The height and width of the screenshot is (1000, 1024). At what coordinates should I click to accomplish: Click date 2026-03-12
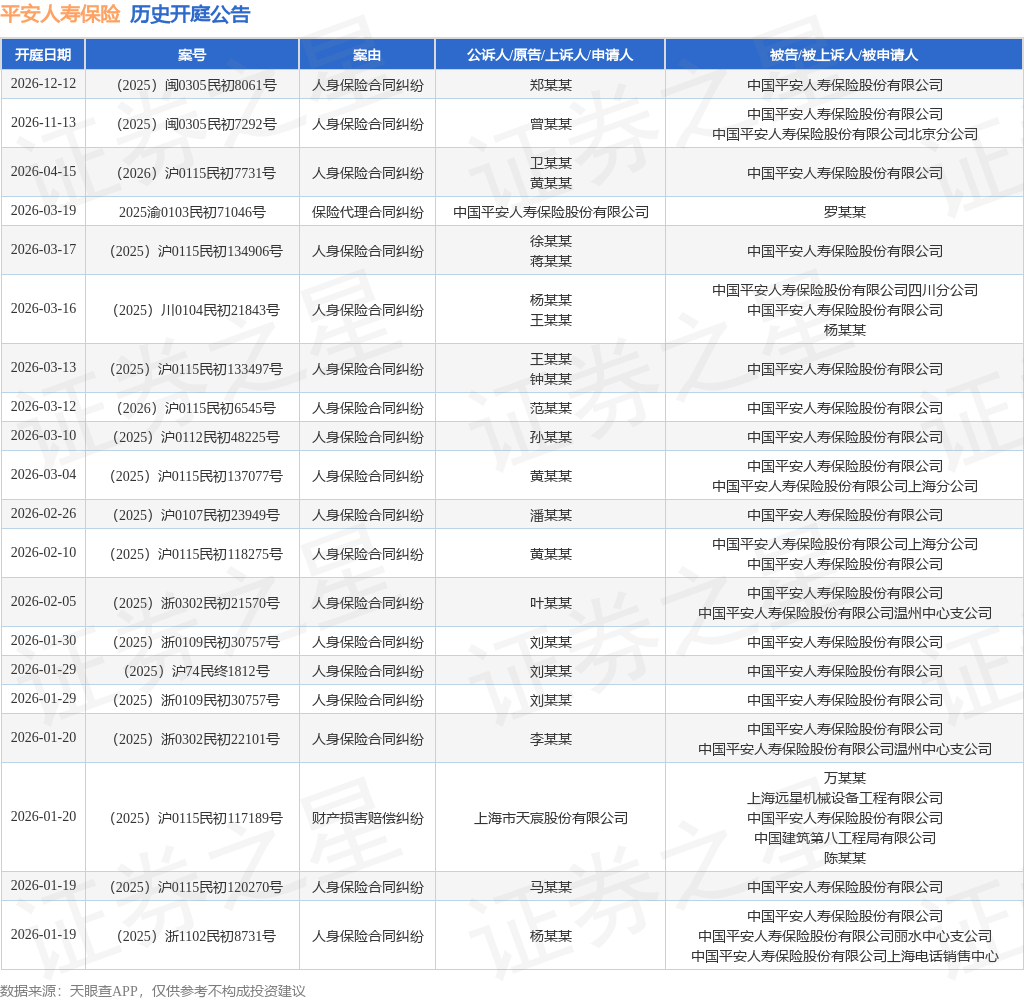tap(43, 407)
